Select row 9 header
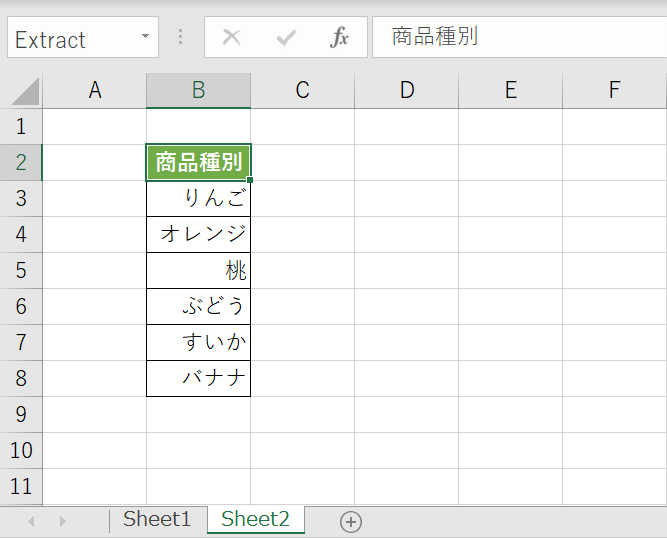The image size is (667, 538). click(x=21, y=415)
